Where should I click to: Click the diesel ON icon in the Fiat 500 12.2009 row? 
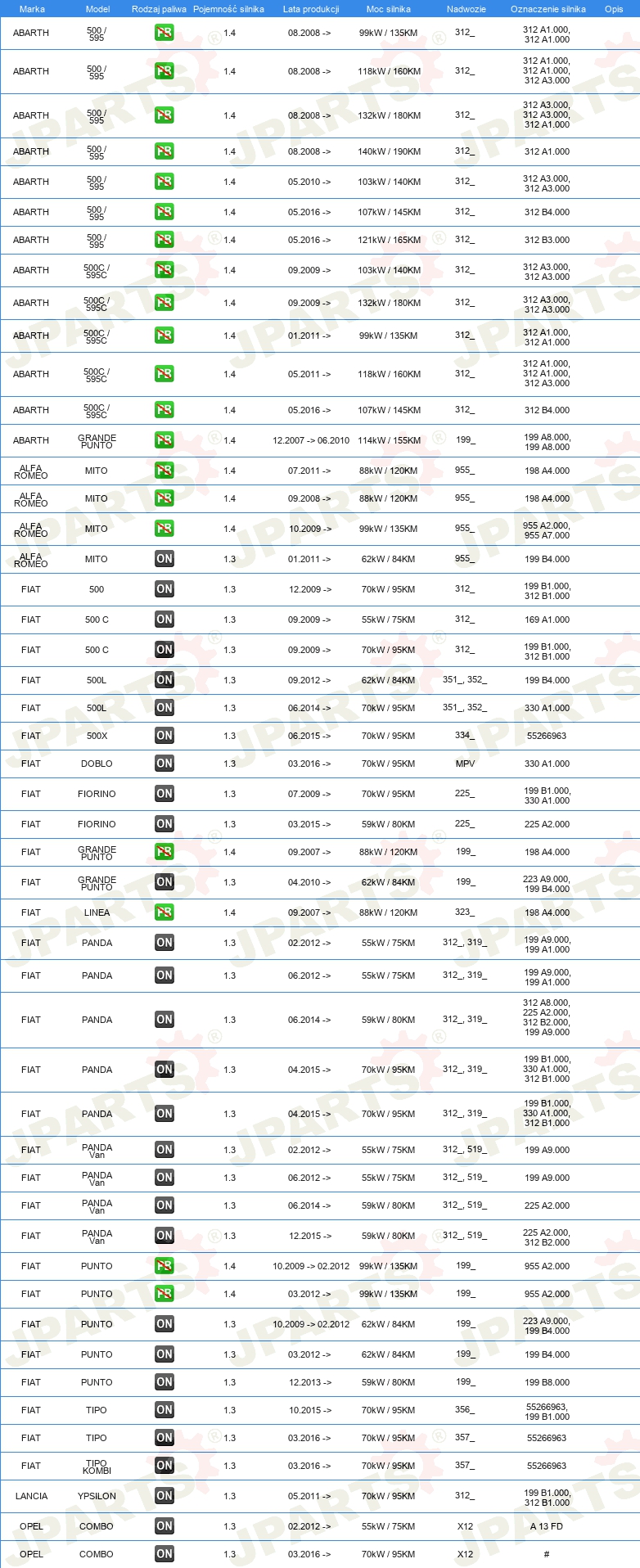coord(165,589)
